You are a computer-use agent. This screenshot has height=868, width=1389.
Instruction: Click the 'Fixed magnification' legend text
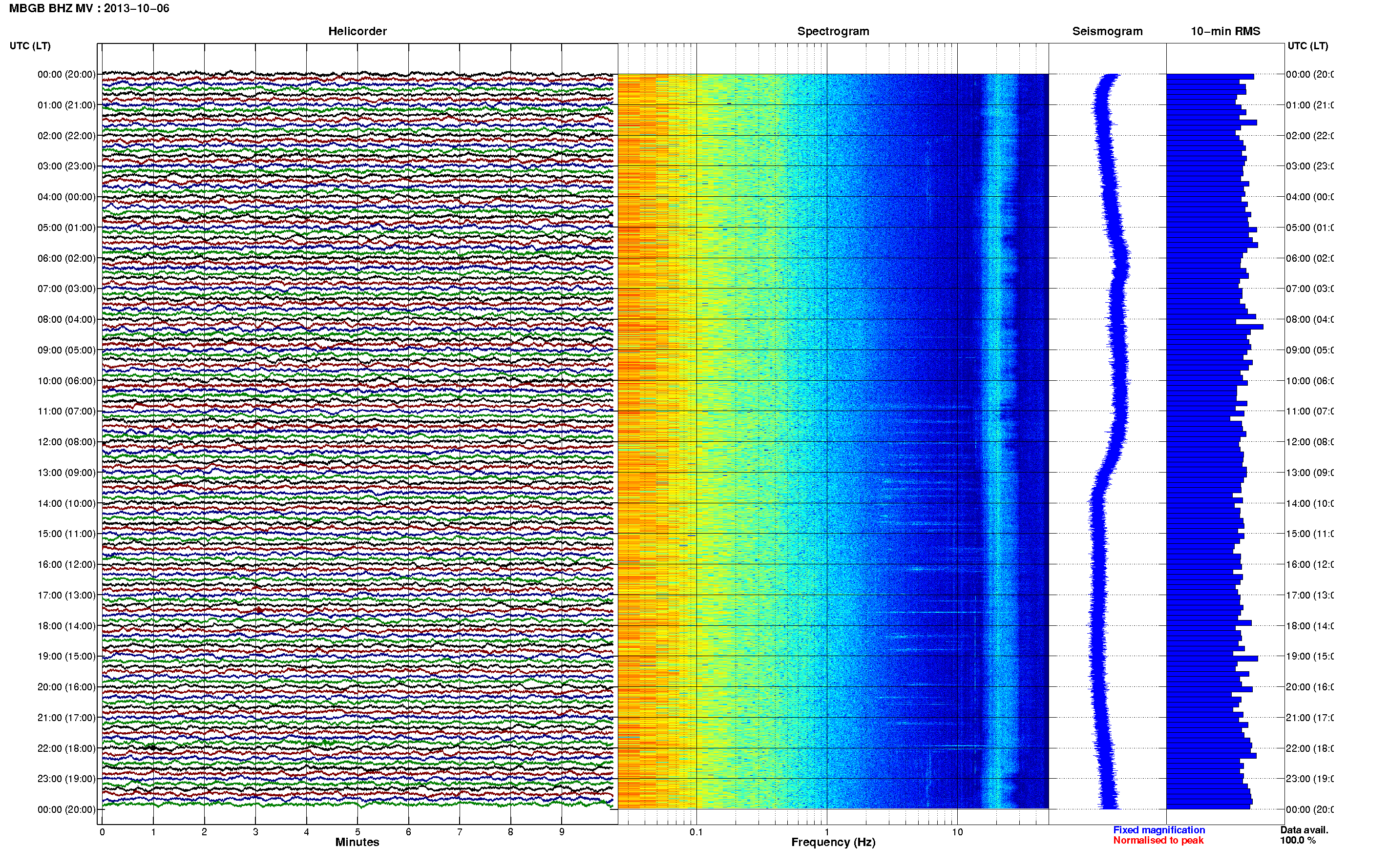pyautogui.click(x=1159, y=830)
